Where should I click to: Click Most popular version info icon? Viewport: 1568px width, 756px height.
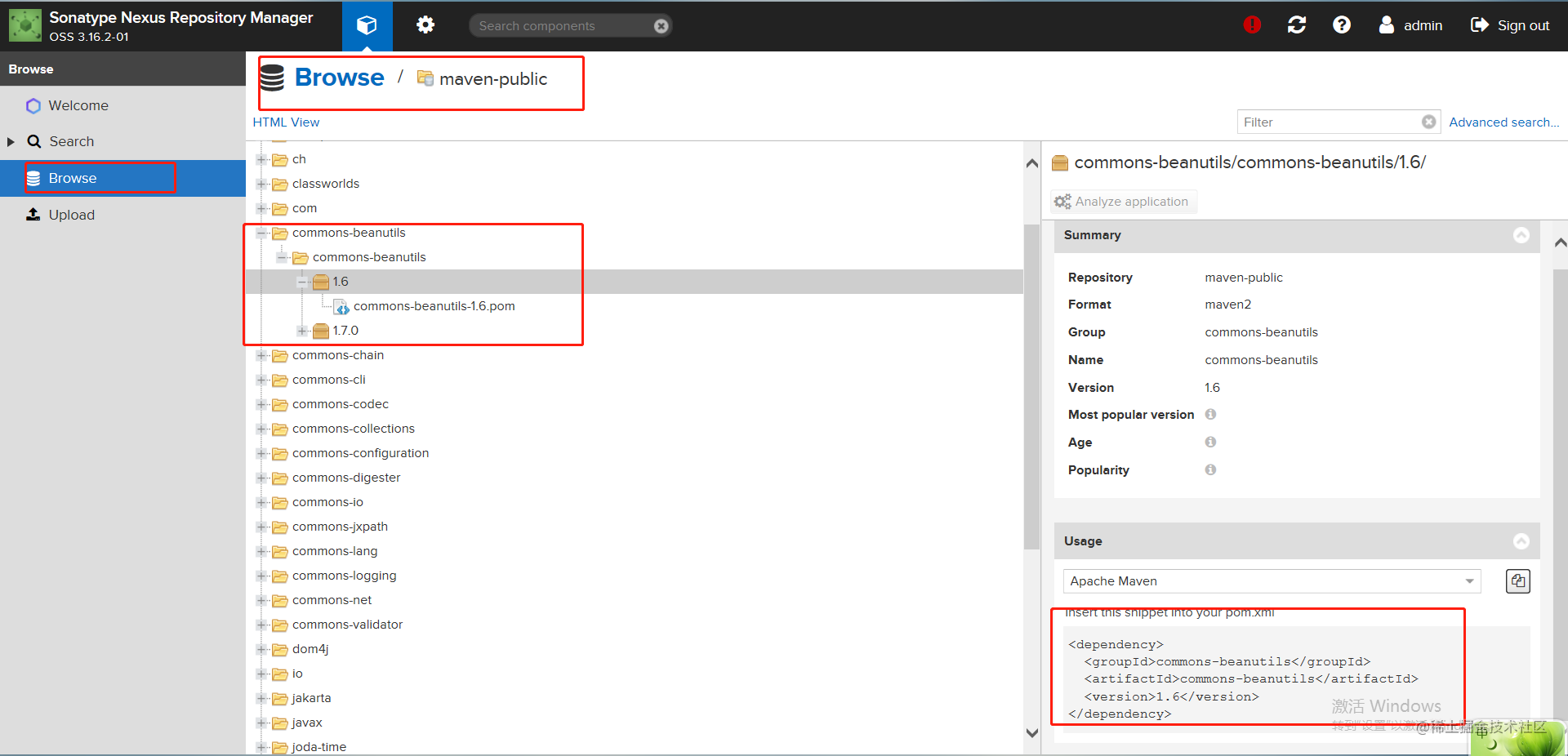(x=1210, y=415)
